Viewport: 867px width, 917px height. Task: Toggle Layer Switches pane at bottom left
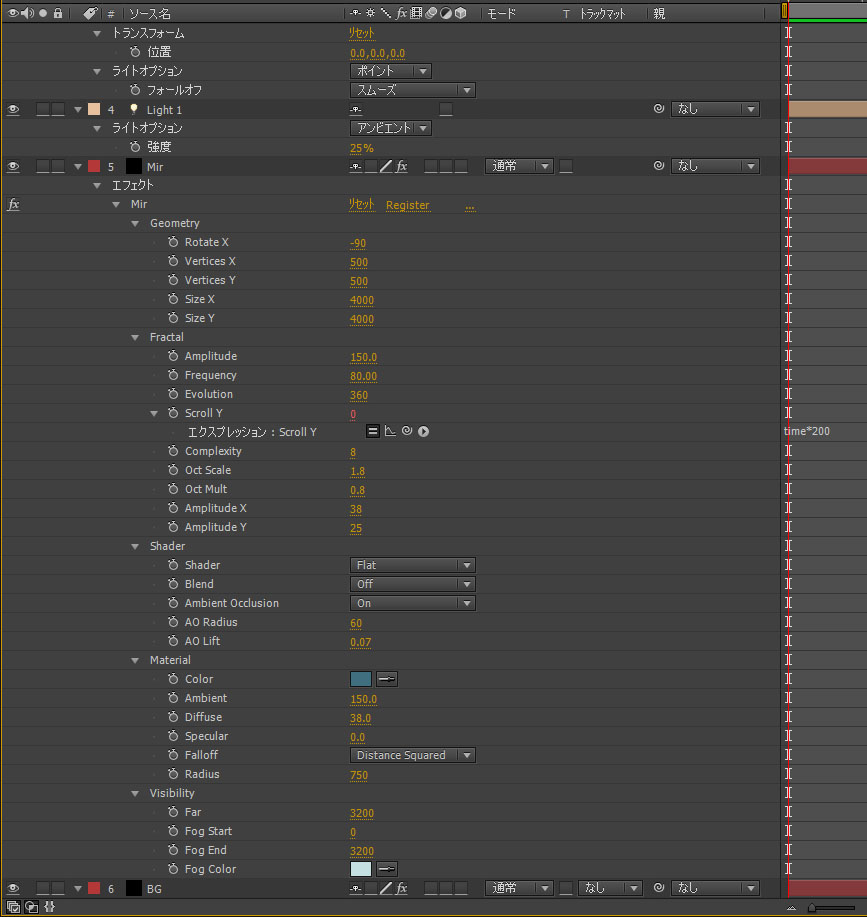point(13,908)
